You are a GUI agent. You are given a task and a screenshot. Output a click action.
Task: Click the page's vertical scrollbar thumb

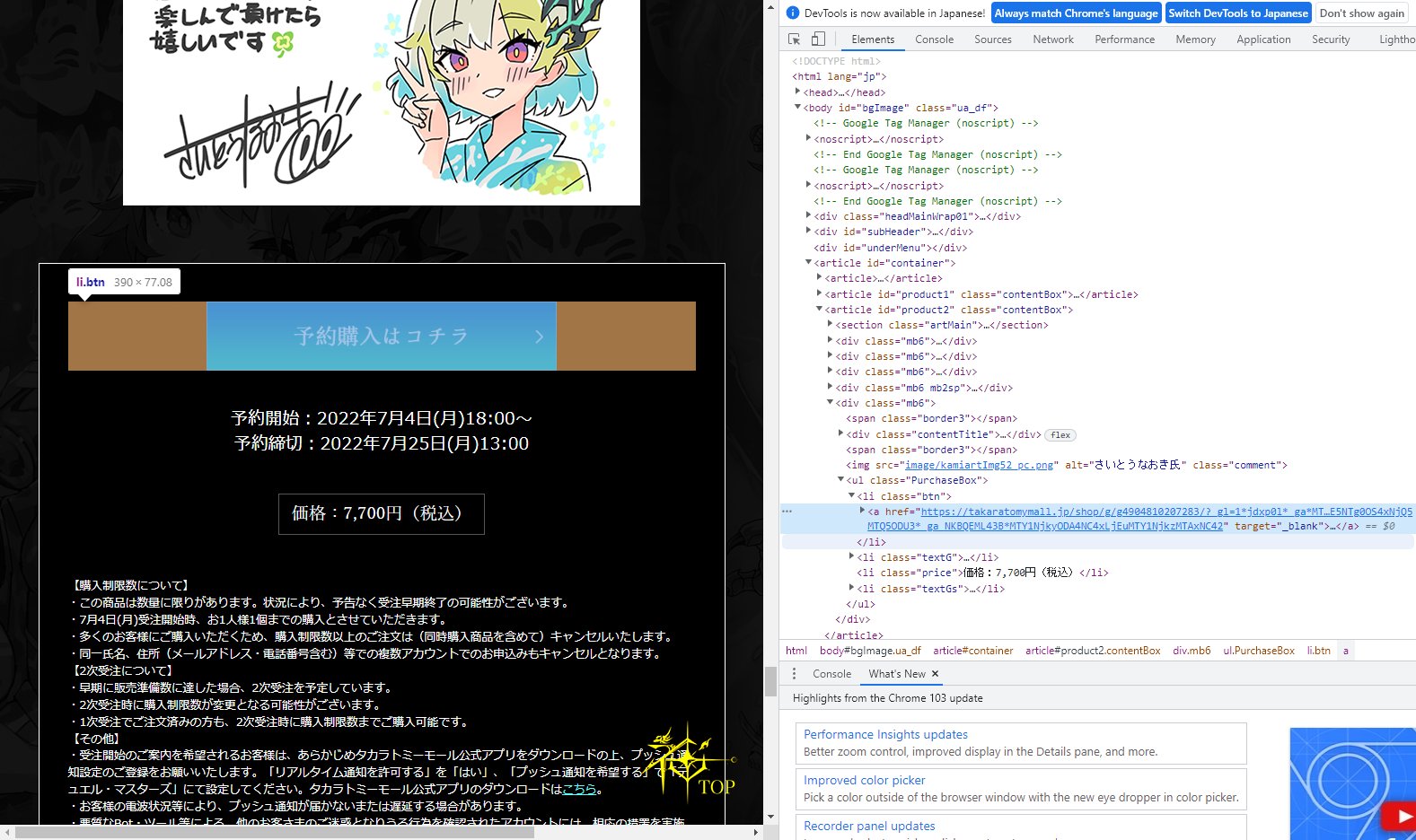(x=770, y=681)
